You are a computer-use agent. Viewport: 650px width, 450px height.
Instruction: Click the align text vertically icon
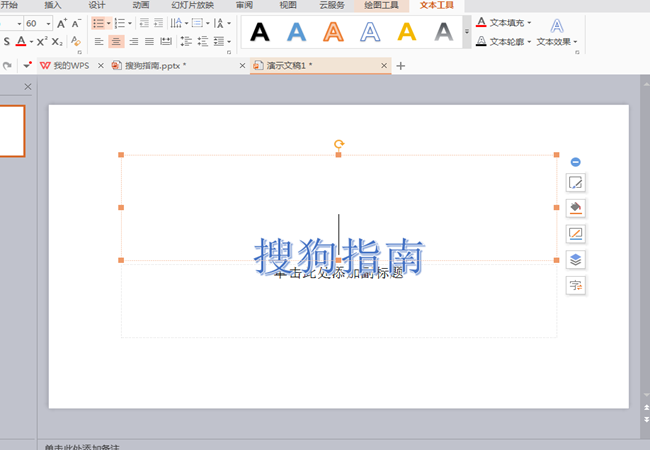[197, 23]
